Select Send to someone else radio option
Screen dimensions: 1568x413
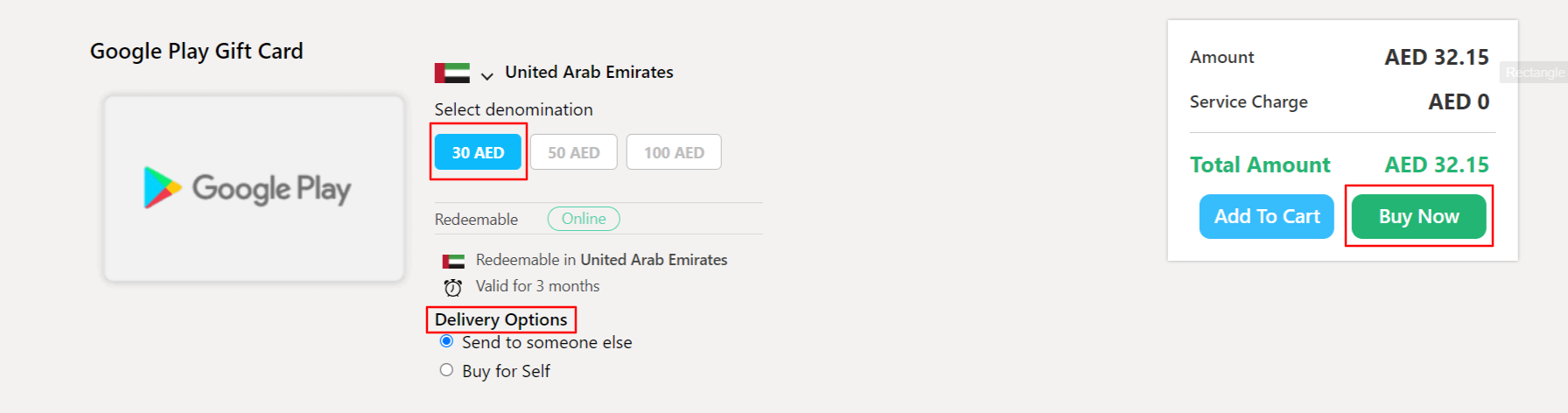446,341
